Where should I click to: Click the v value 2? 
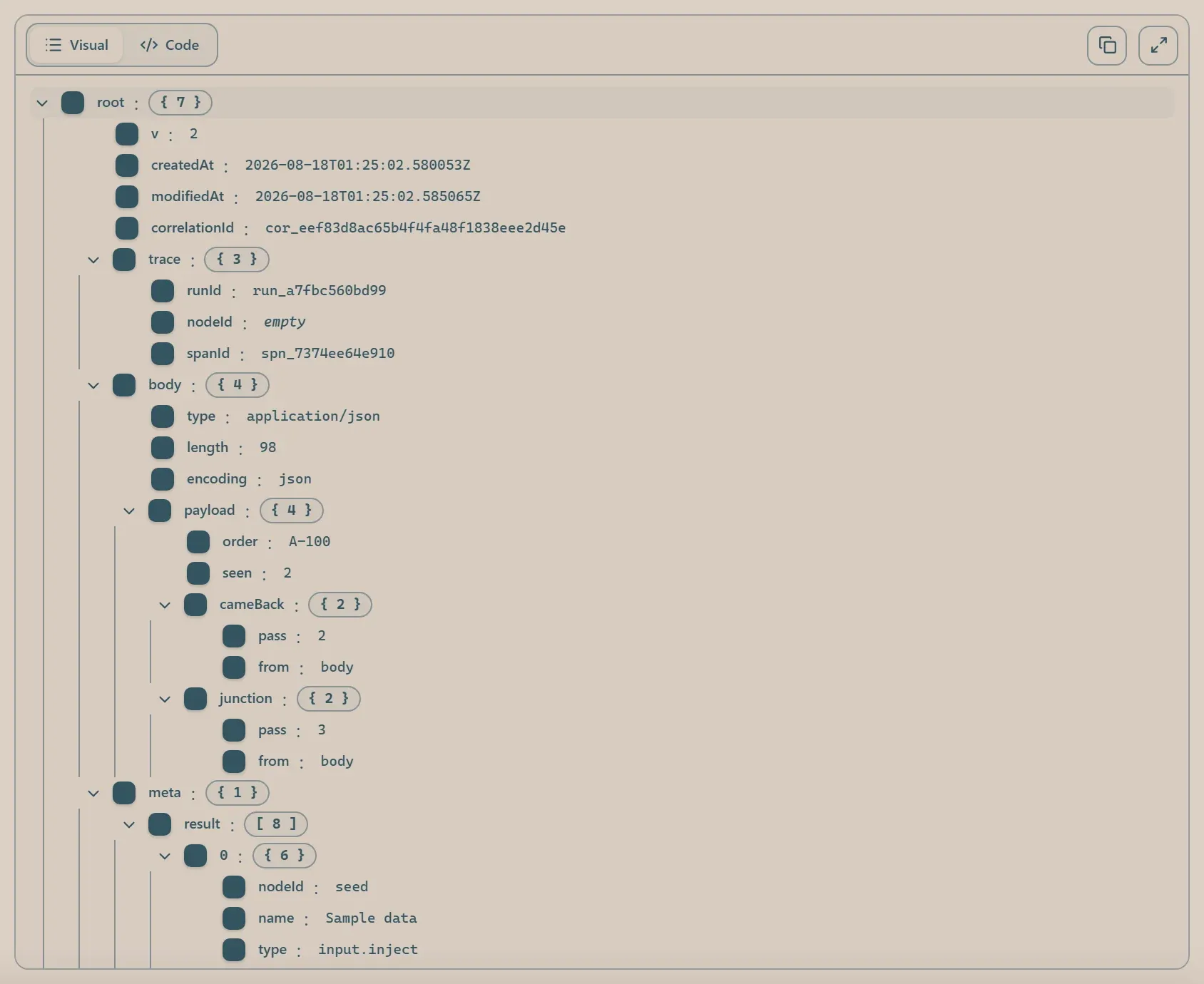(x=193, y=134)
